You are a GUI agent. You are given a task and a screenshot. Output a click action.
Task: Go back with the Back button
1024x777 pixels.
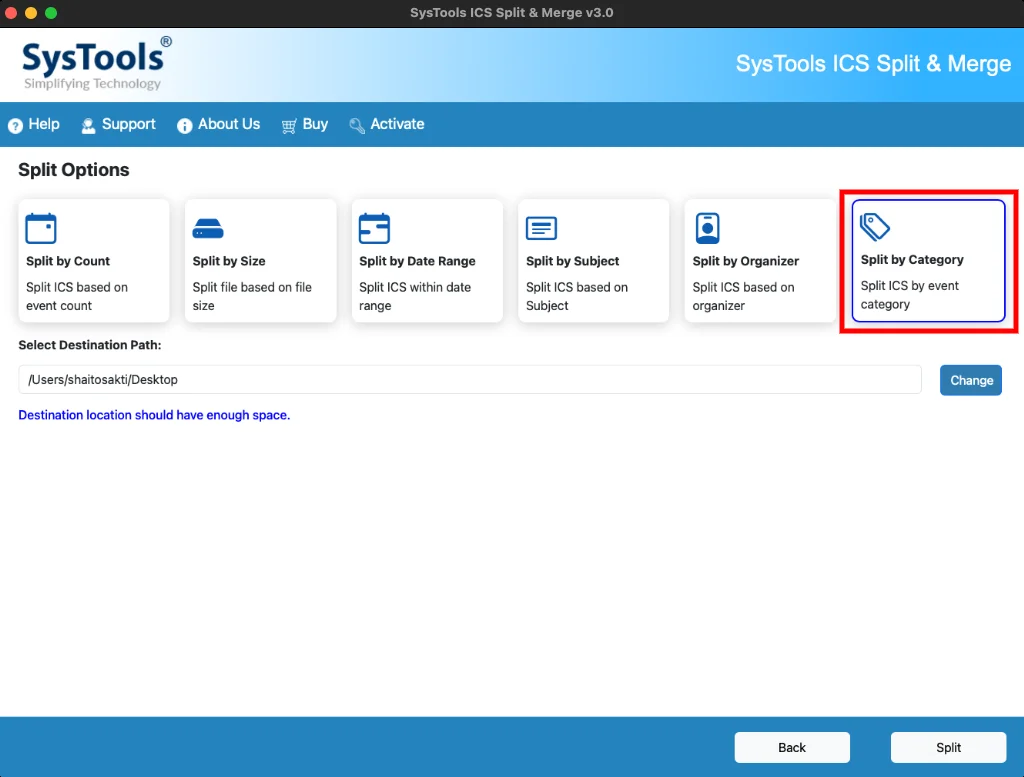click(x=792, y=747)
